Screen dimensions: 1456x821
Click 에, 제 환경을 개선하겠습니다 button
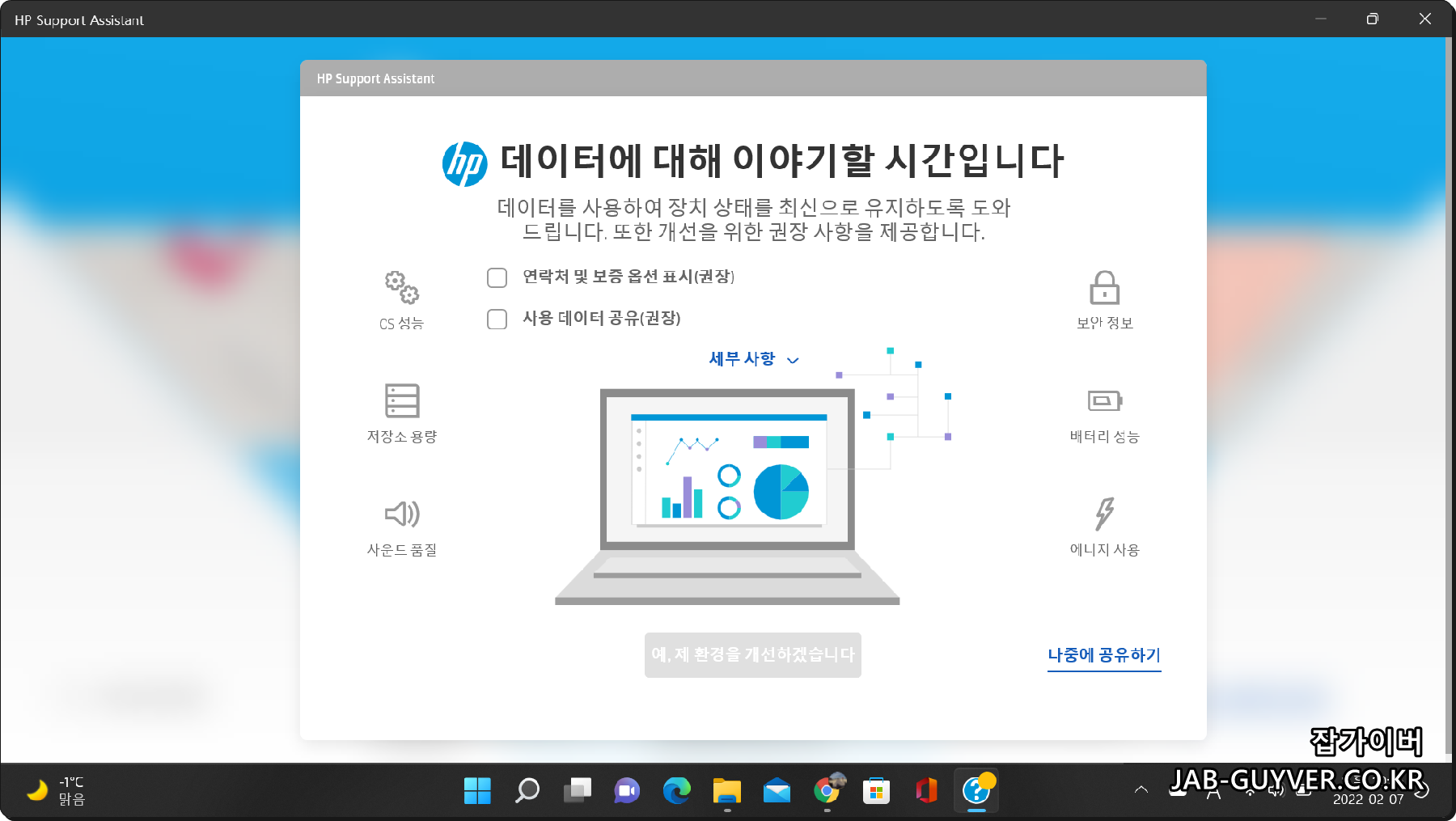coord(752,655)
